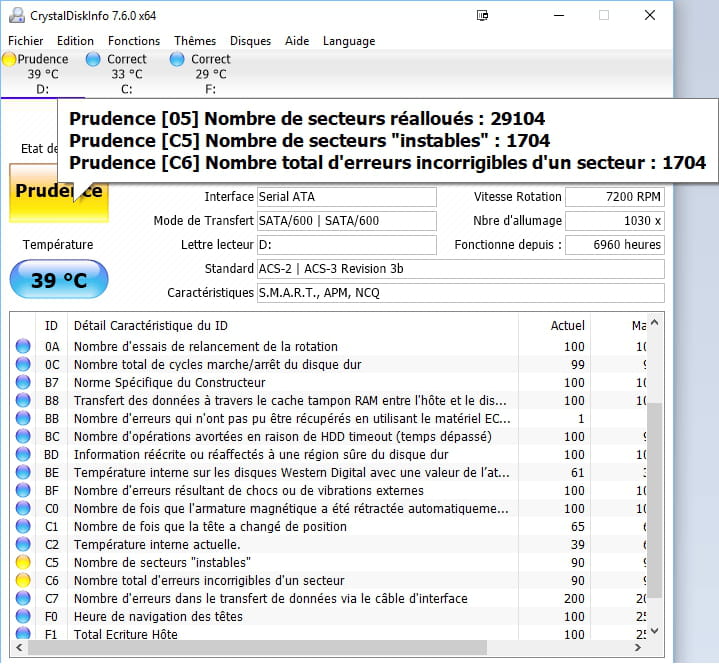The image size is (719, 667).
Task: Click the yellow icon beside row C5 secteurs instables
Action: (23, 563)
